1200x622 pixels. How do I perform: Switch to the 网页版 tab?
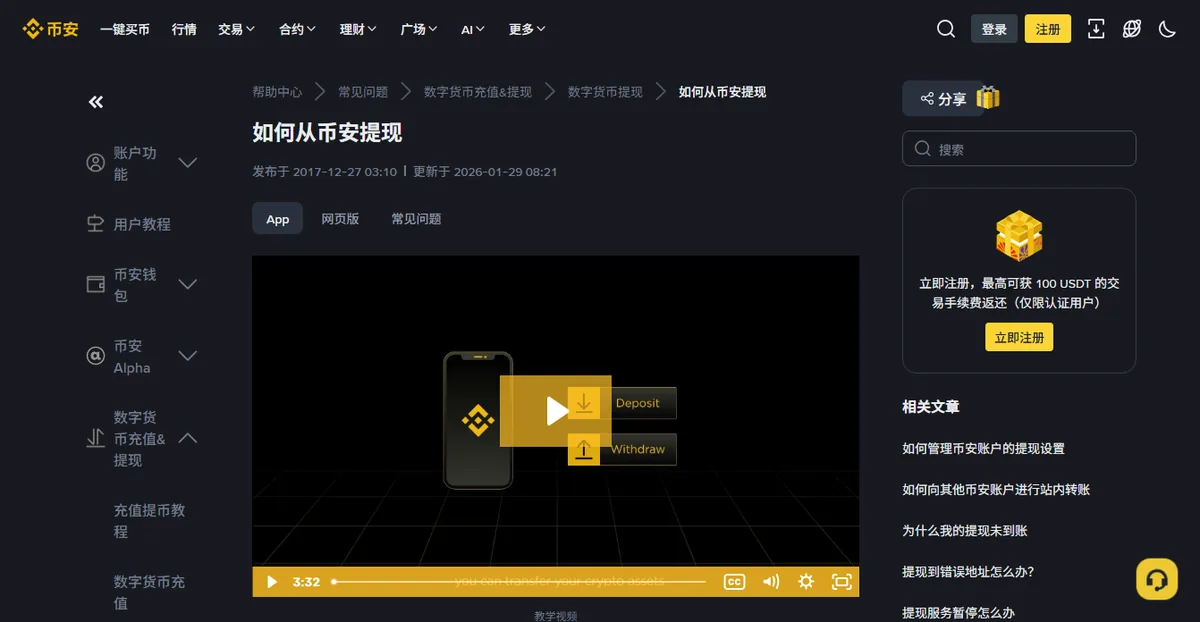click(340, 219)
